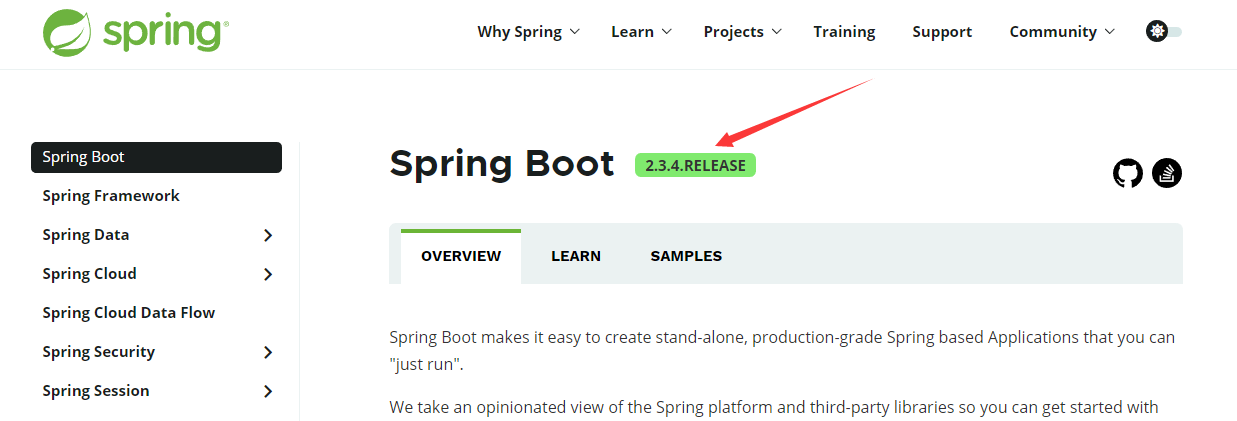Screen dimensions: 1237x421
Task: Expand the Projects dropdown menu
Action: coord(741,32)
